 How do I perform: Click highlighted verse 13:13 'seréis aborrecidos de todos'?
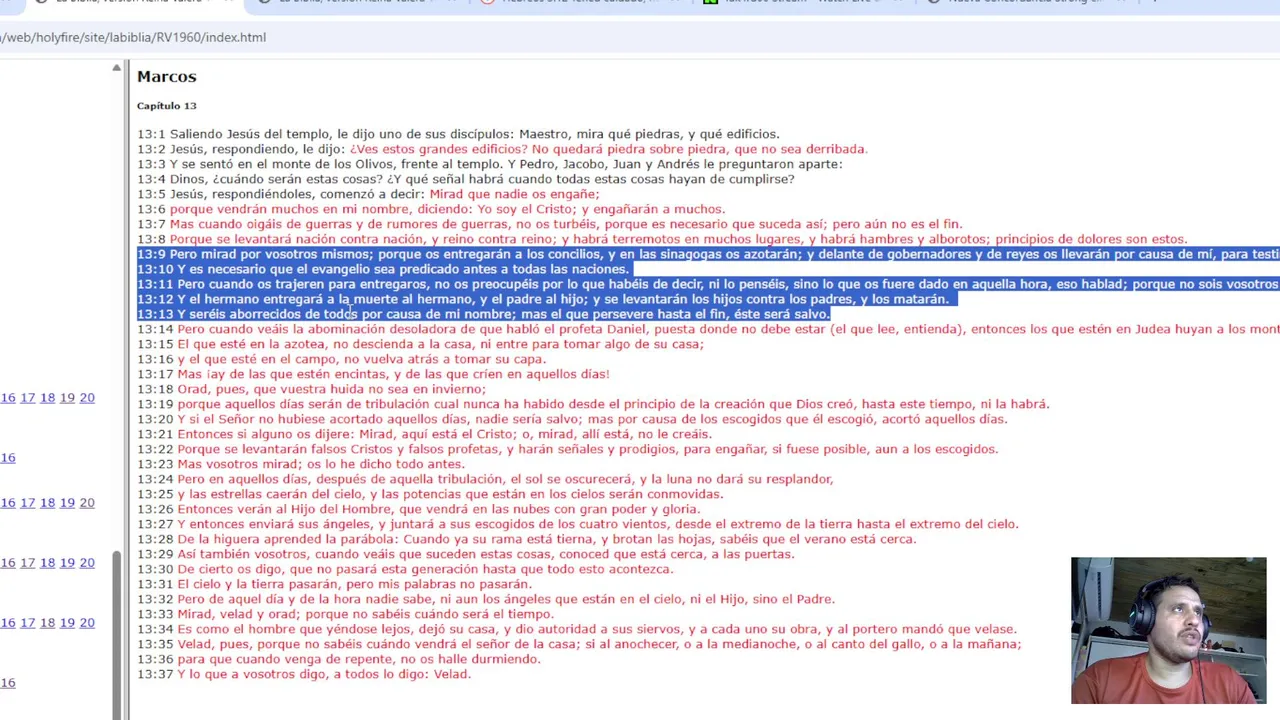[484, 314]
